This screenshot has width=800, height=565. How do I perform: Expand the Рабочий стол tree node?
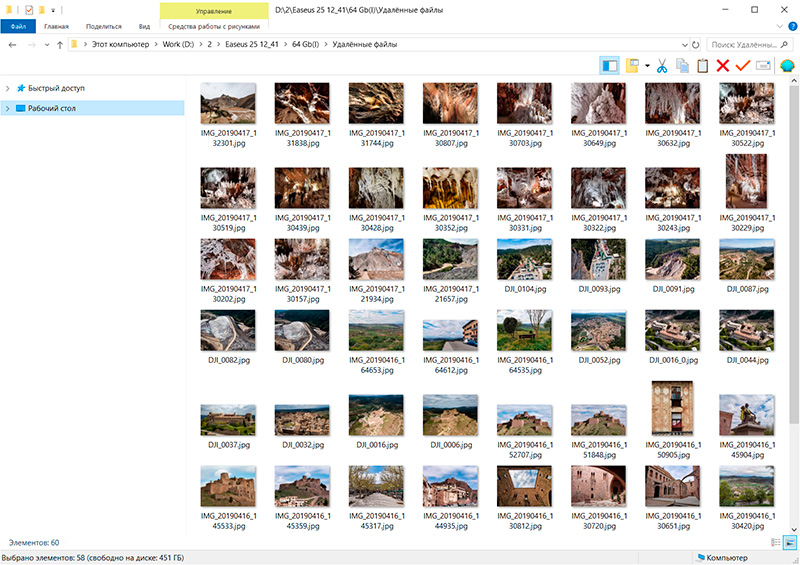pos(8,108)
